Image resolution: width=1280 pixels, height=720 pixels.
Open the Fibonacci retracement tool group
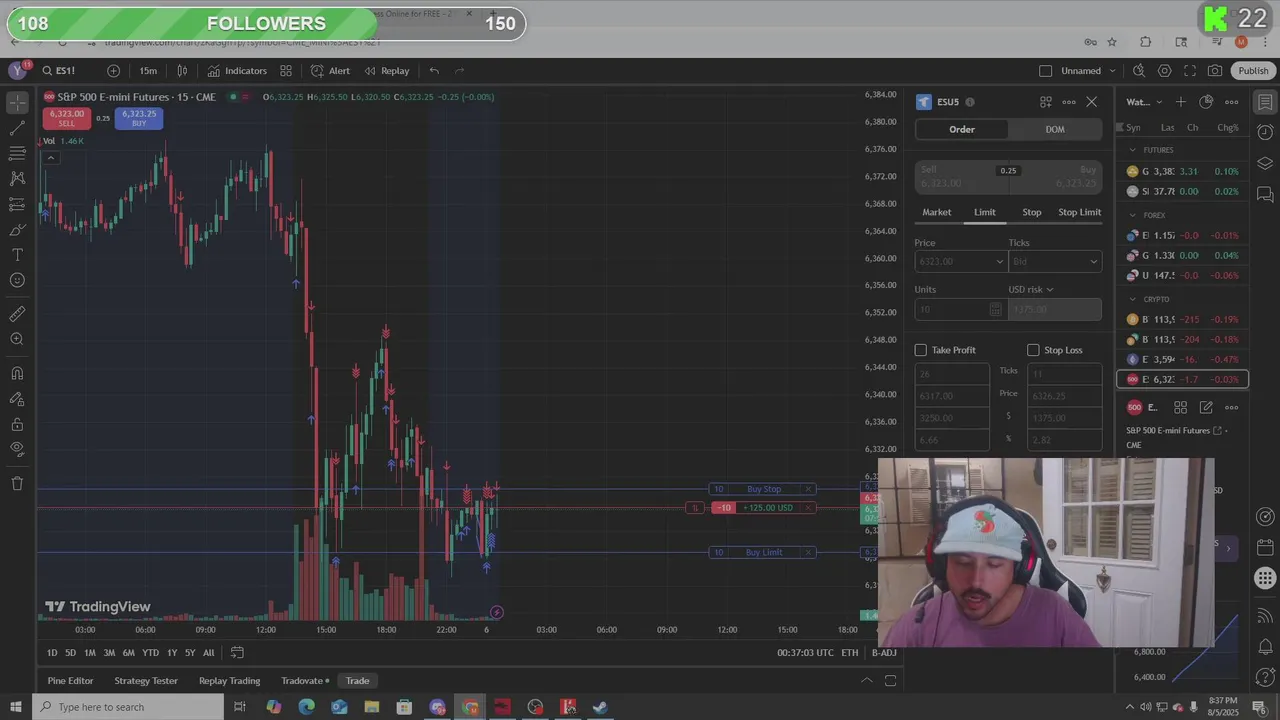(x=17, y=153)
